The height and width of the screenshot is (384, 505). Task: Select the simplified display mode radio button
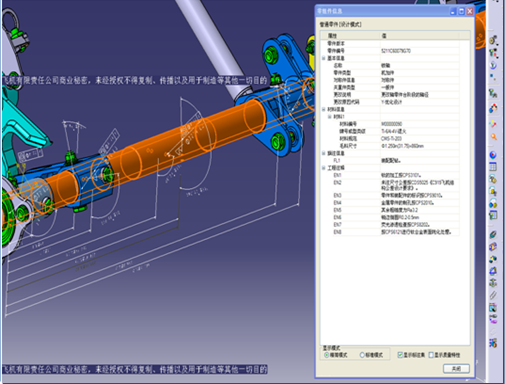[326, 355]
